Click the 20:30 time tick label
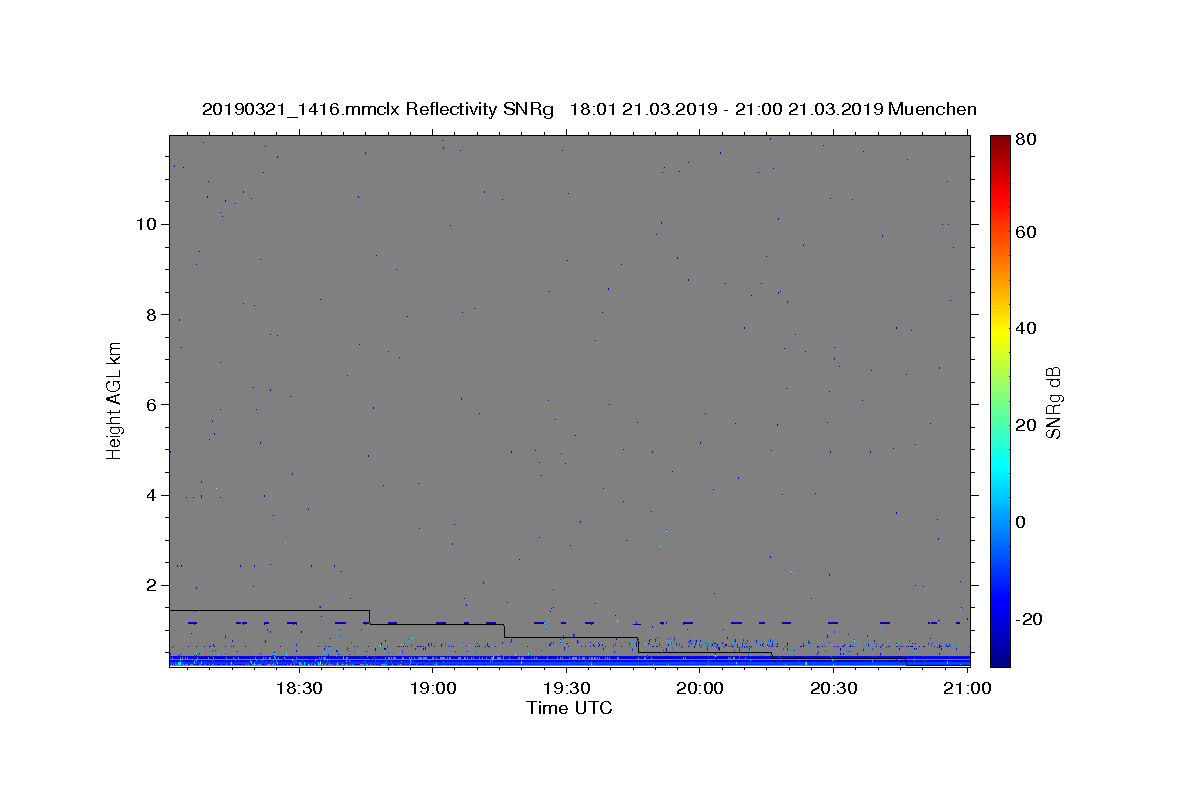 coord(834,688)
